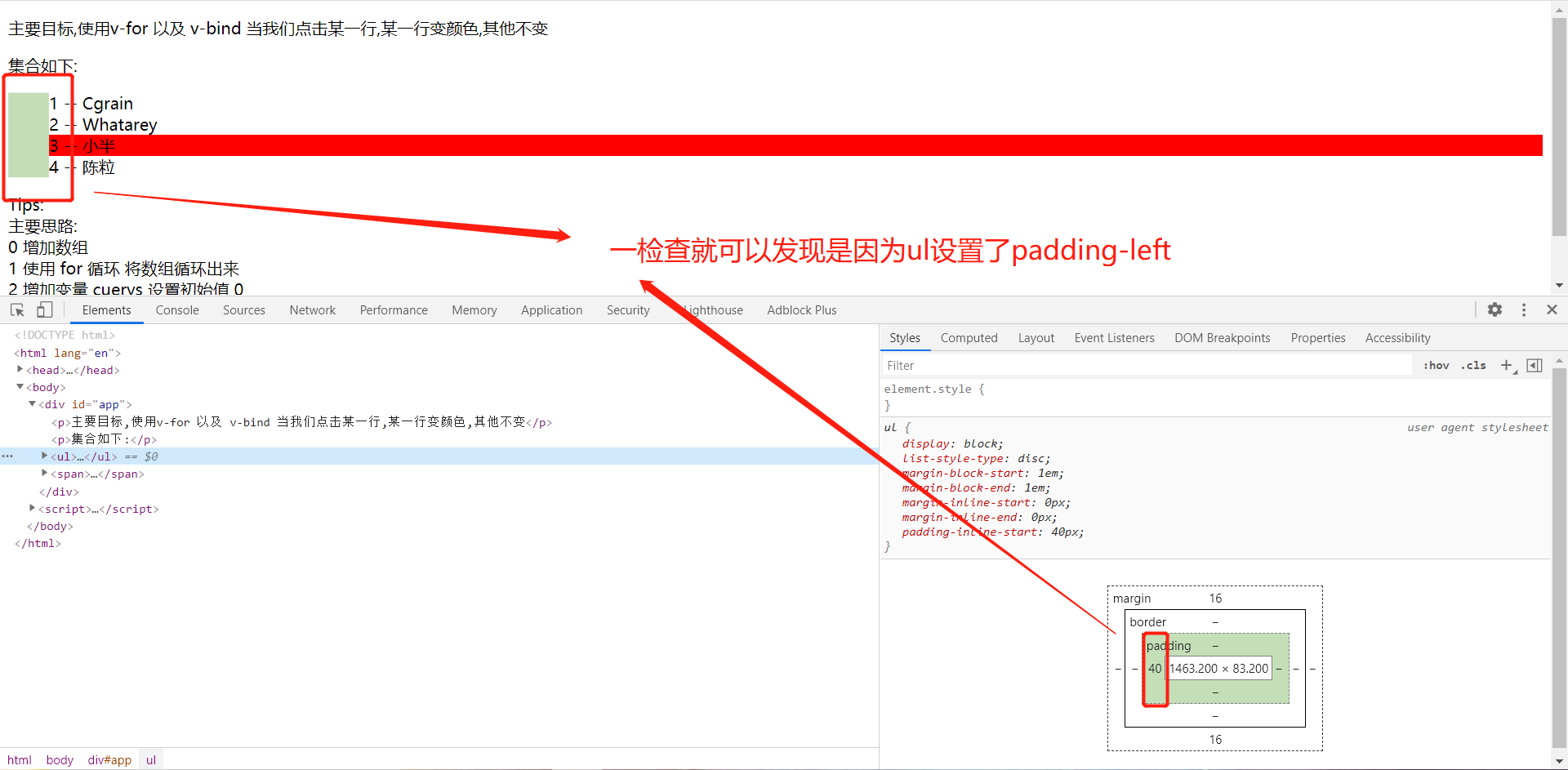Toggle the :hov element state button
Image resolution: width=1568 pixels, height=770 pixels.
(x=1436, y=366)
